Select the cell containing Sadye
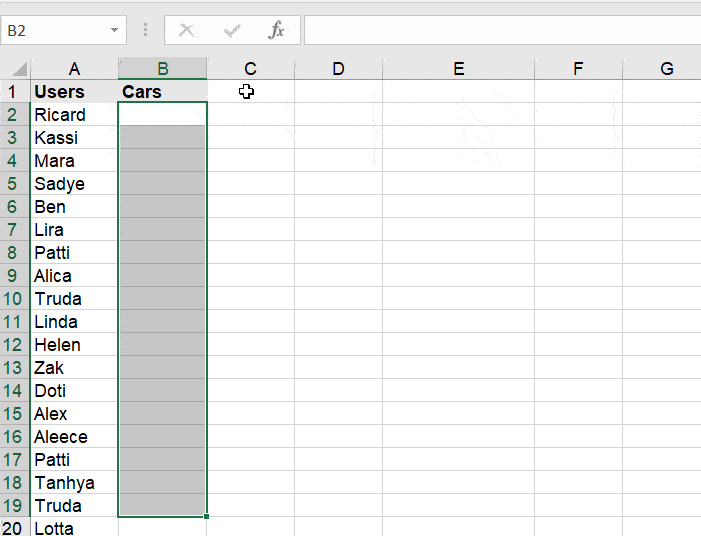Image resolution: width=701 pixels, height=536 pixels. tap(74, 183)
